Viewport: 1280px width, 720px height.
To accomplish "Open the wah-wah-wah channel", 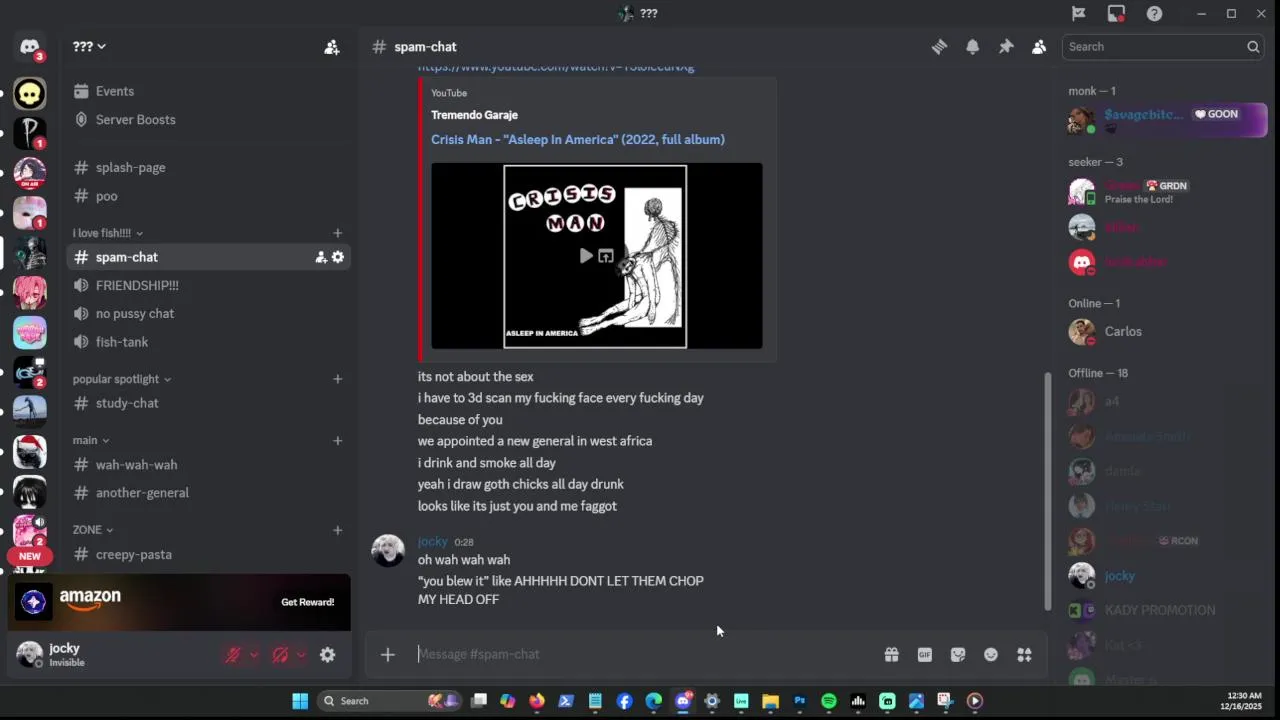I will click(x=208, y=464).
